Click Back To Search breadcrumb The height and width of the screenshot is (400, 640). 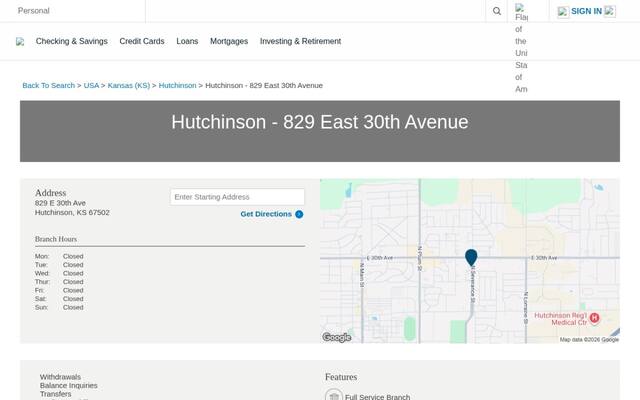tap(49, 85)
